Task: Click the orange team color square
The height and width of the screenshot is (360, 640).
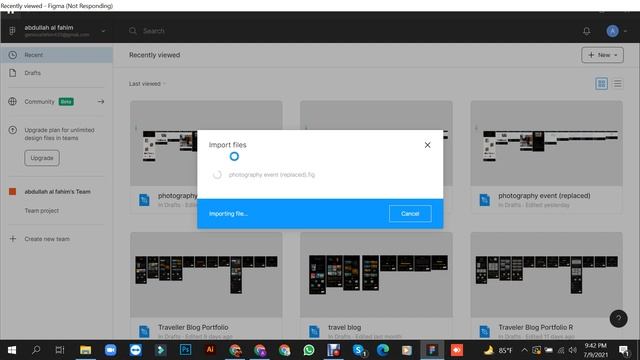Action: click(x=13, y=191)
